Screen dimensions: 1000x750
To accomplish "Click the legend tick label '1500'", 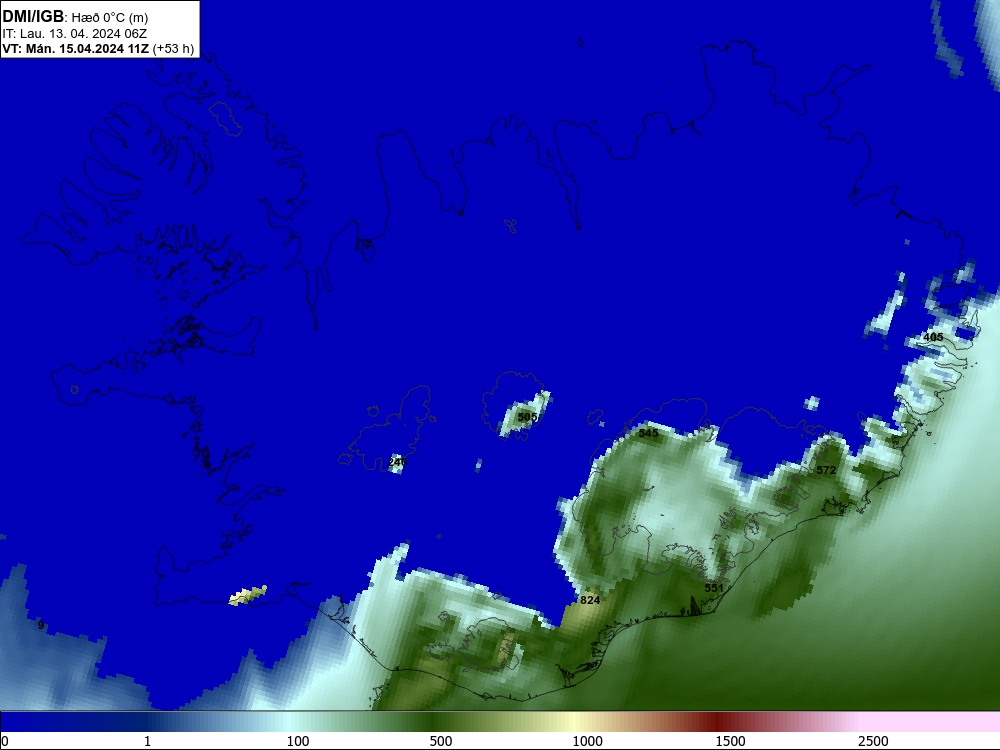I will tap(730, 741).
